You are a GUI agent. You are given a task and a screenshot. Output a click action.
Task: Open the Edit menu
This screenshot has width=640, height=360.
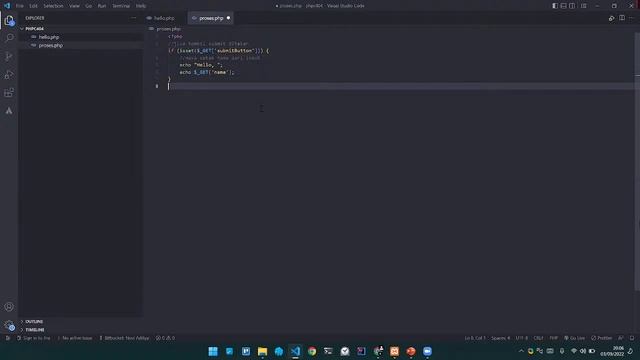(33, 6)
